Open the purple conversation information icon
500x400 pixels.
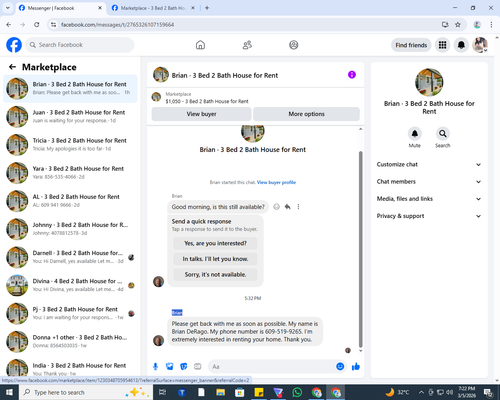click(352, 75)
